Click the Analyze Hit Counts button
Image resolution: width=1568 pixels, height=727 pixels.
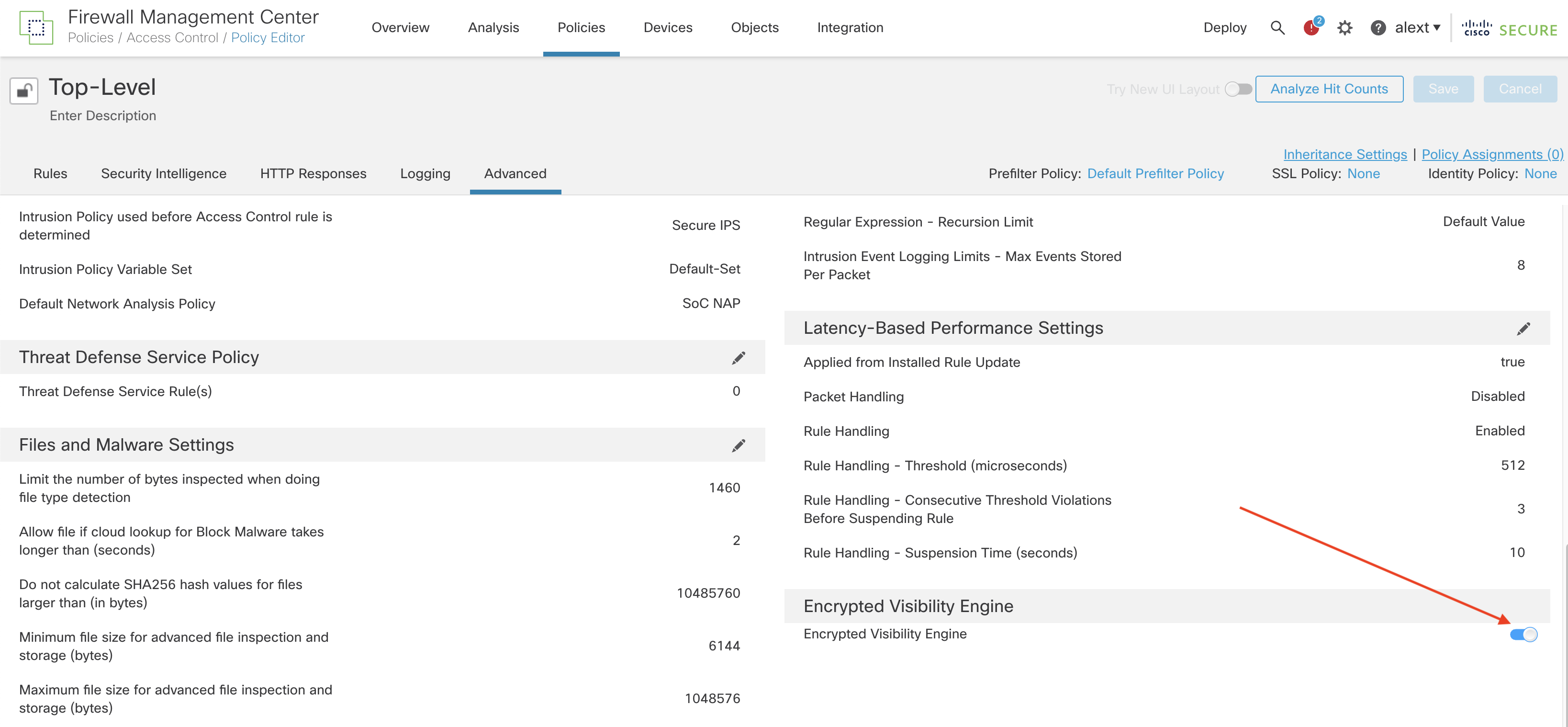1329,90
